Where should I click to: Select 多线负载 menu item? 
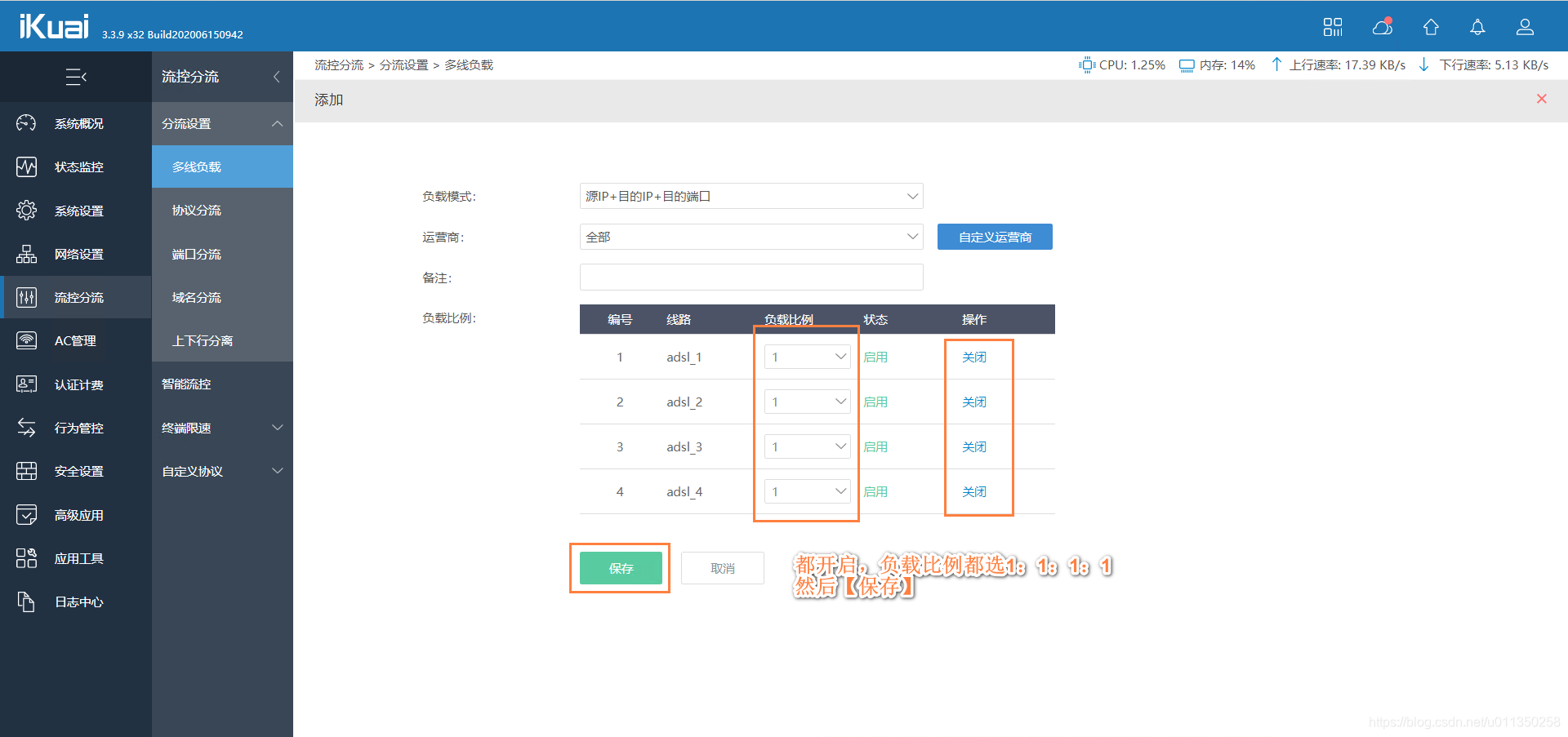[x=222, y=166]
